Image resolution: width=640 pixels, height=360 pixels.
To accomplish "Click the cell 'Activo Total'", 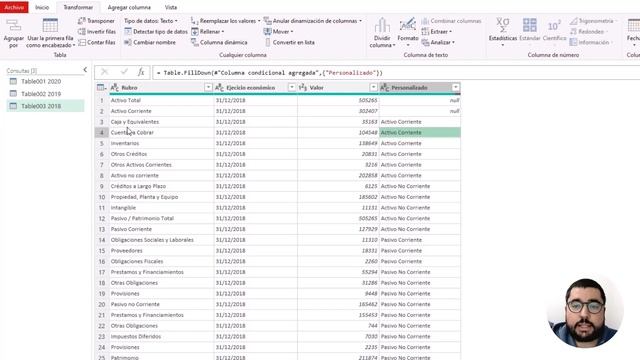I will [x=161, y=100].
